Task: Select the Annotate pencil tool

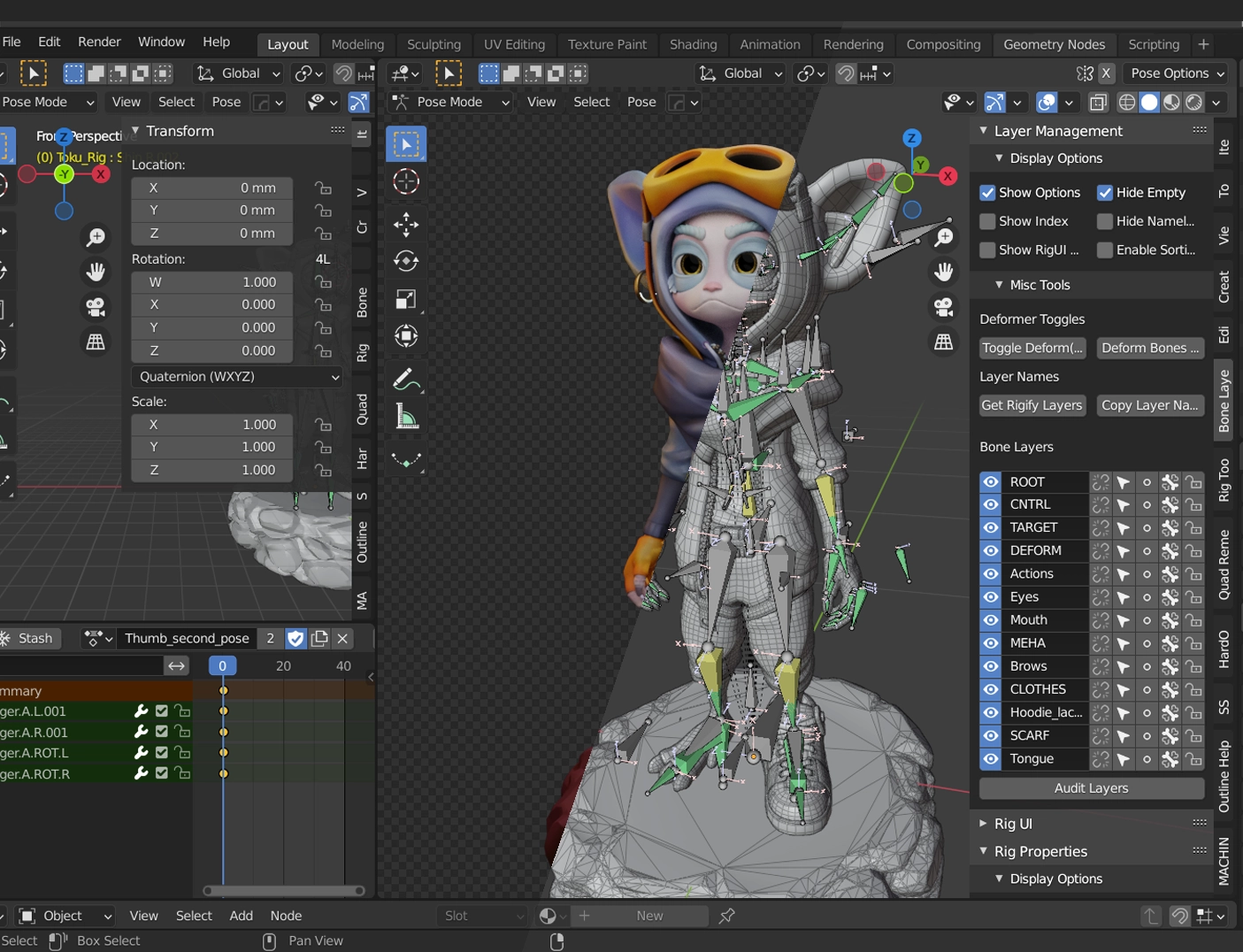Action: coord(406,380)
